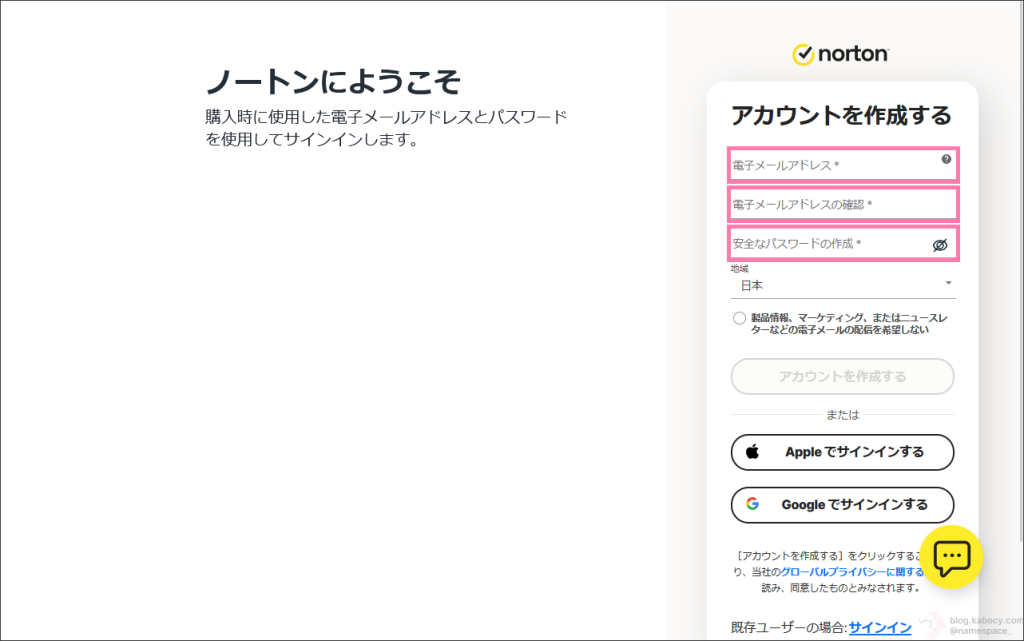Show password using the crossed-eye icon
The width and height of the screenshot is (1024, 641).
pos(940,245)
